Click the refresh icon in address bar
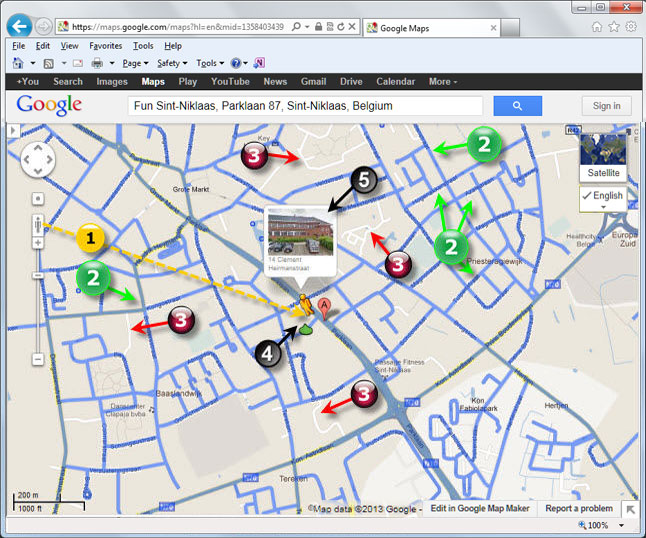The height and width of the screenshot is (538, 646). [x=341, y=27]
